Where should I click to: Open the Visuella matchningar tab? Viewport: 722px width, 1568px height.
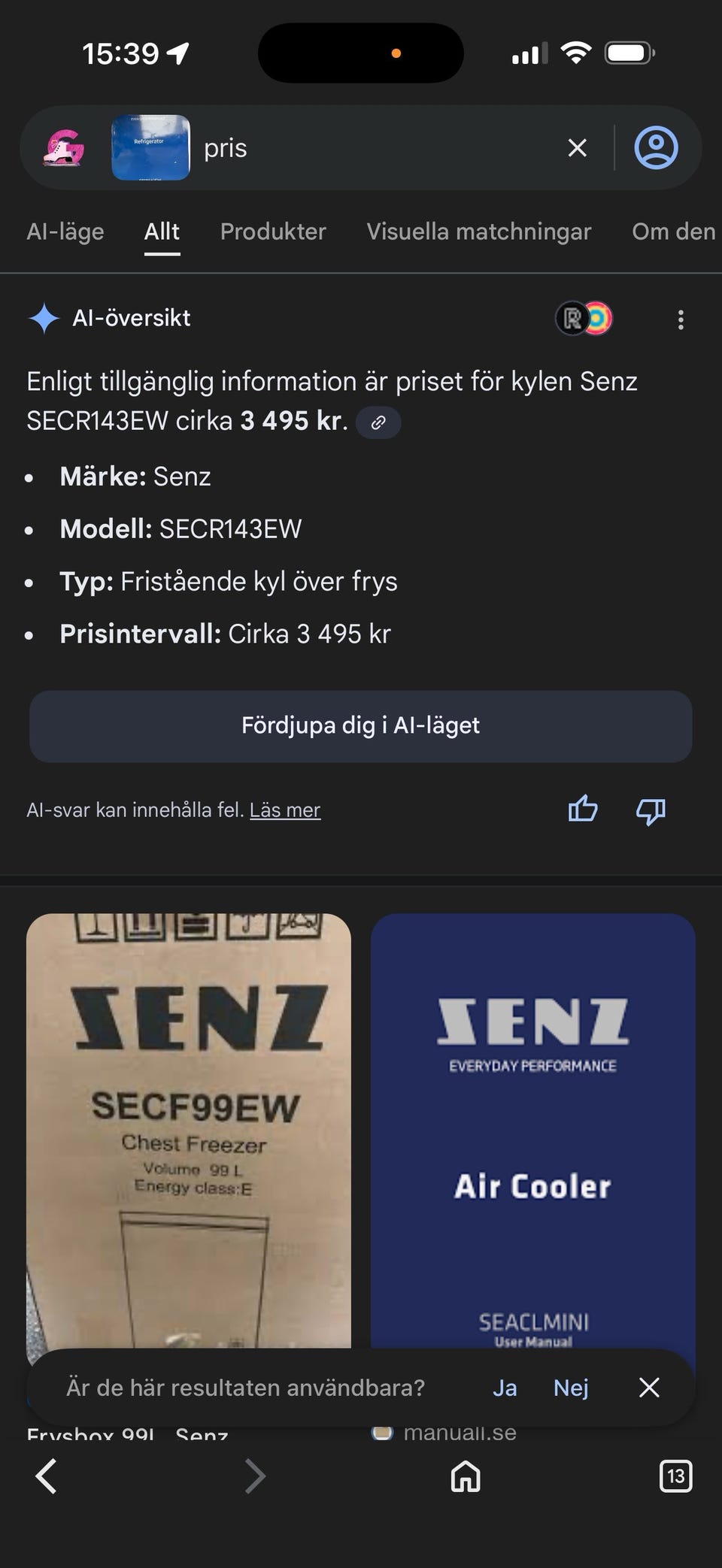pos(478,232)
